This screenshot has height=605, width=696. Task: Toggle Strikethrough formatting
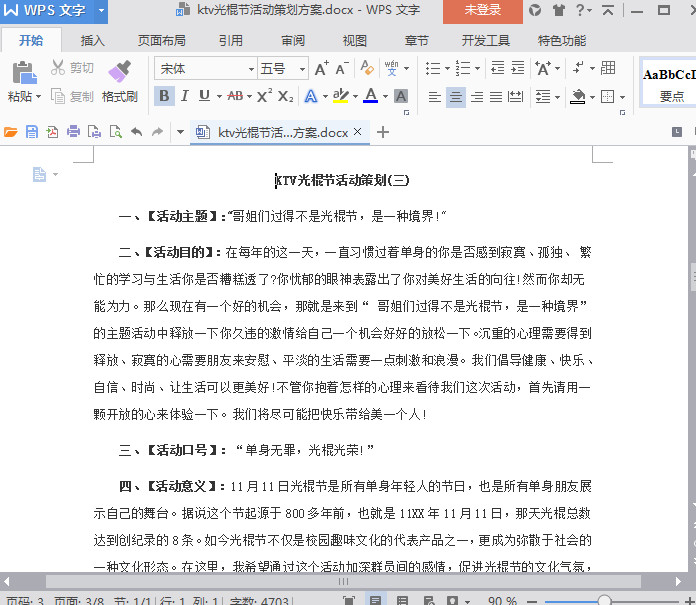(235, 96)
